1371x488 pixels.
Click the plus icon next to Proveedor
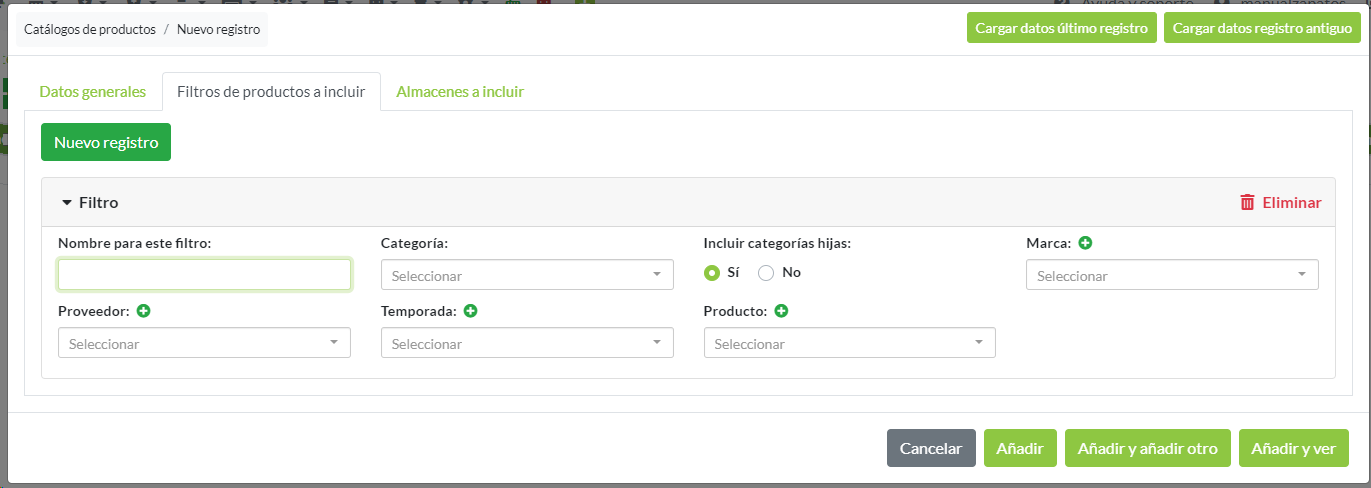pyautogui.click(x=143, y=311)
